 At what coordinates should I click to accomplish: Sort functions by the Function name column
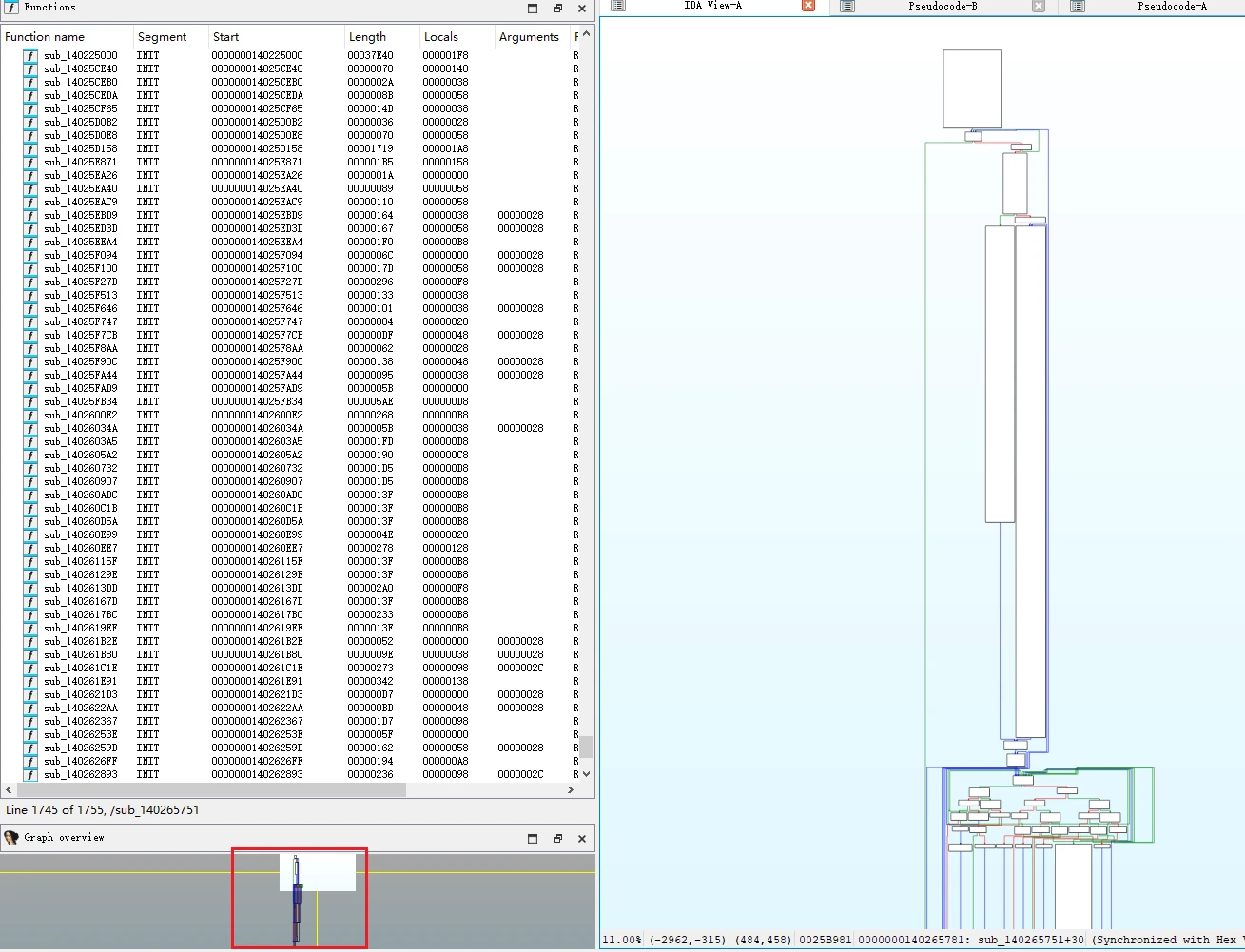coord(45,37)
